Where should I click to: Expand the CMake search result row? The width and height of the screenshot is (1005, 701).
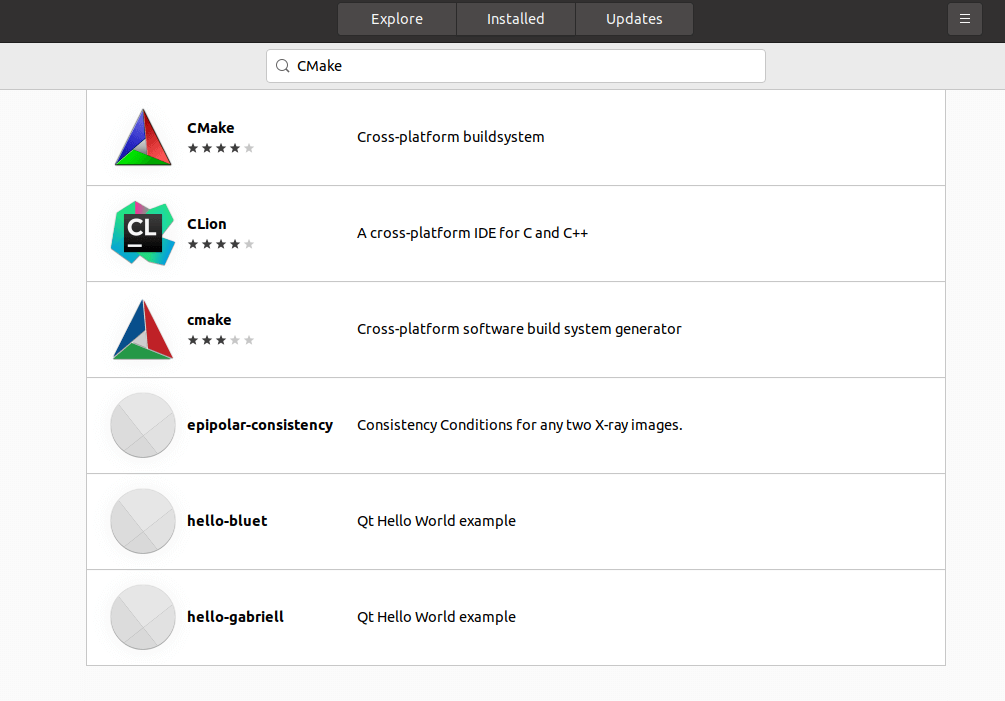515,137
